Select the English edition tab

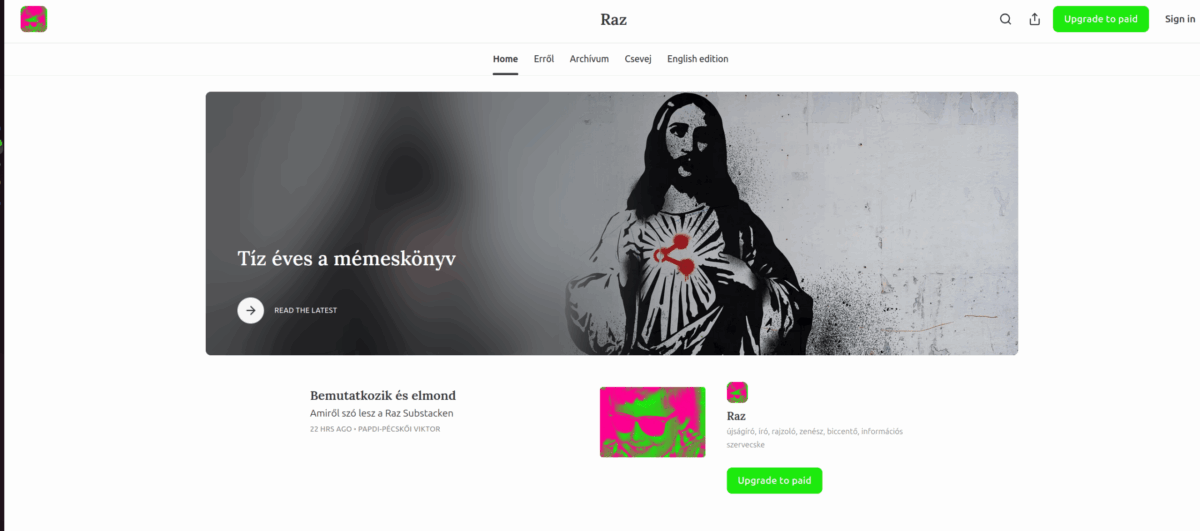point(698,59)
